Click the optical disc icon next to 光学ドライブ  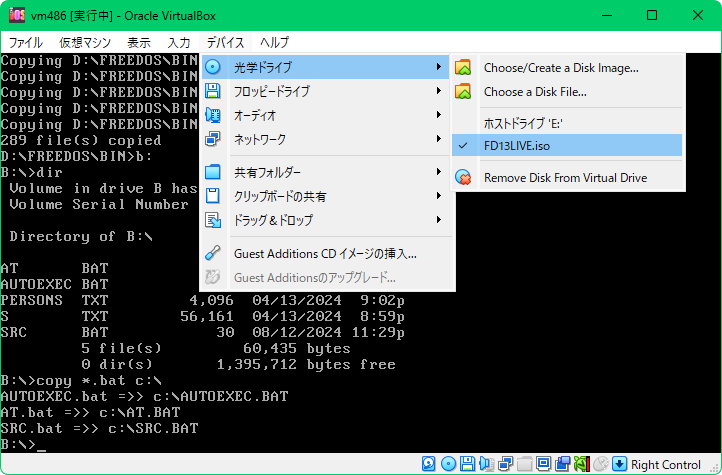[x=213, y=67]
